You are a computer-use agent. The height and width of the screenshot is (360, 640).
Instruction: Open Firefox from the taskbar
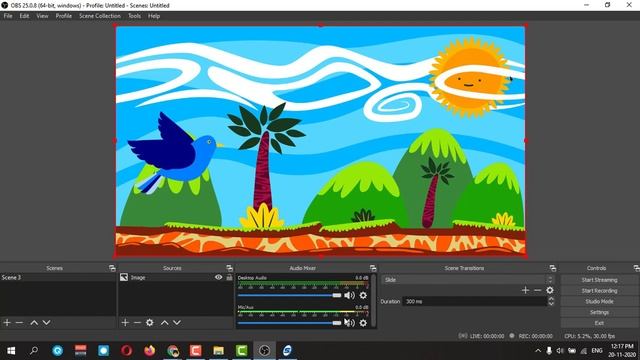[x=149, y=351]
